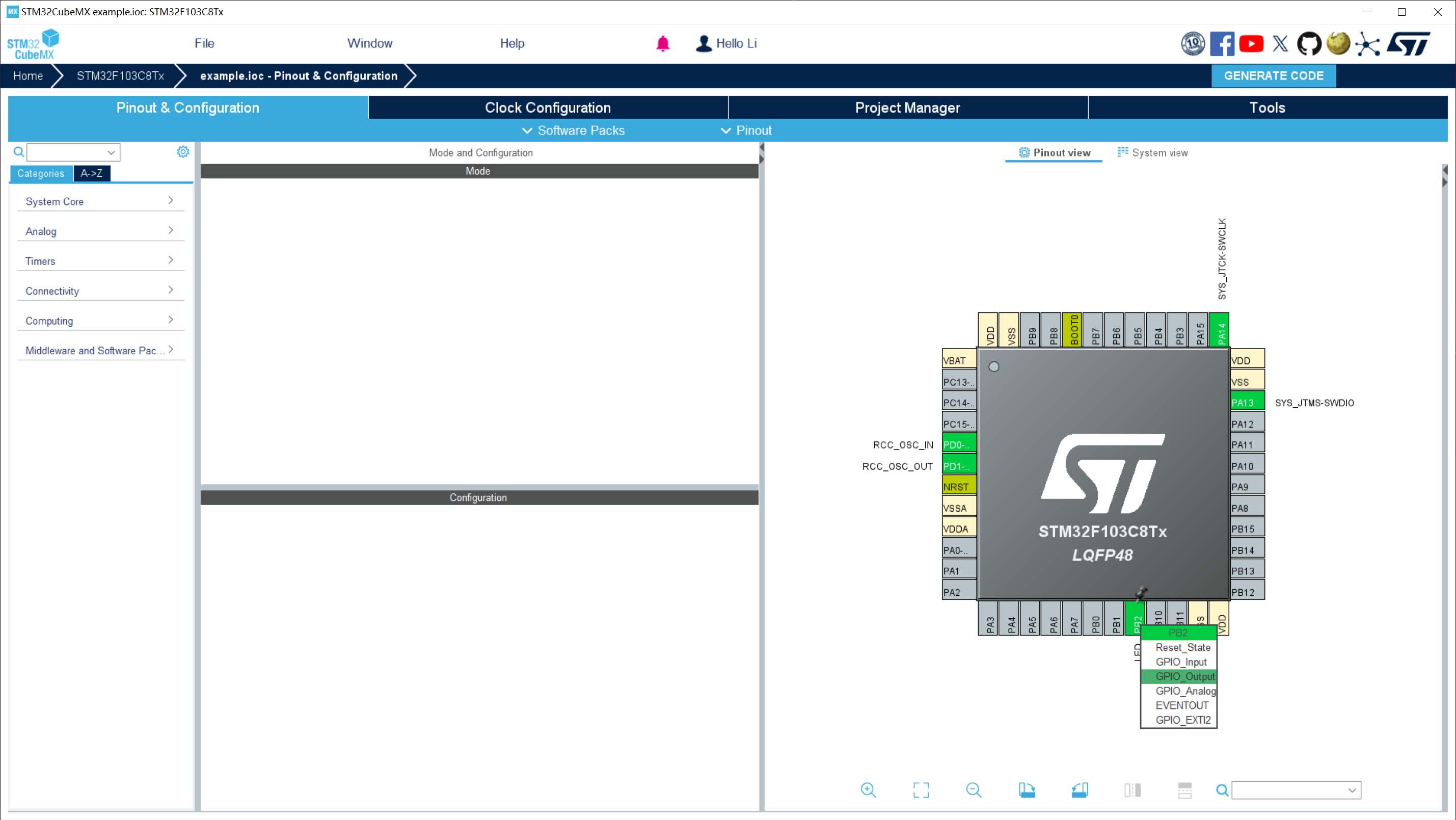The height and width of the screenshot is (820, 1456).
Task: Expand Middleware and Software Packs category
Action: 100,350
